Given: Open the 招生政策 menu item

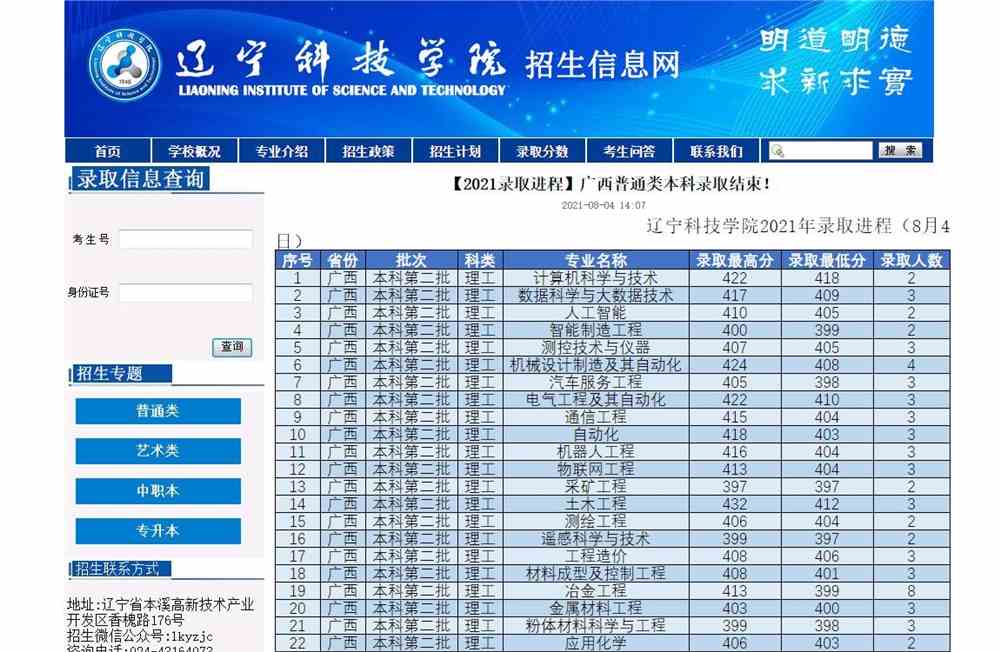Looking at the screenshot, I should (x=368, y=151).
